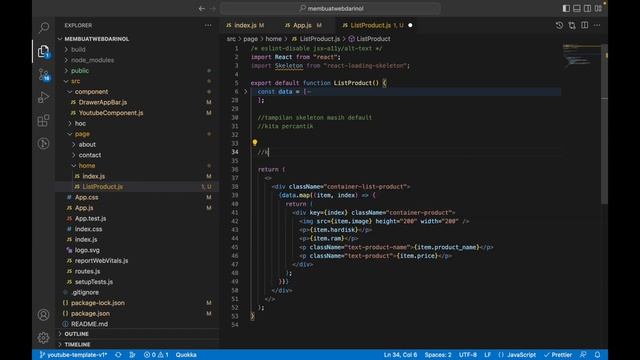The width and height of the screenshot is (640, 360).
Task: Open the Run and Debug view icon
Action: 44,98
